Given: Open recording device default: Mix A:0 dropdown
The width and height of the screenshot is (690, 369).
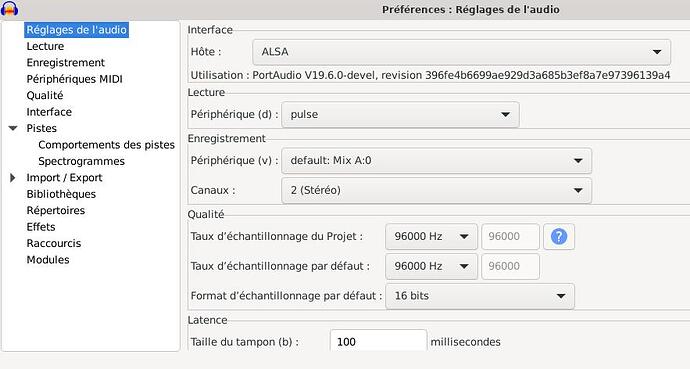Looking at the screenshot, I should tap(436, 161).
